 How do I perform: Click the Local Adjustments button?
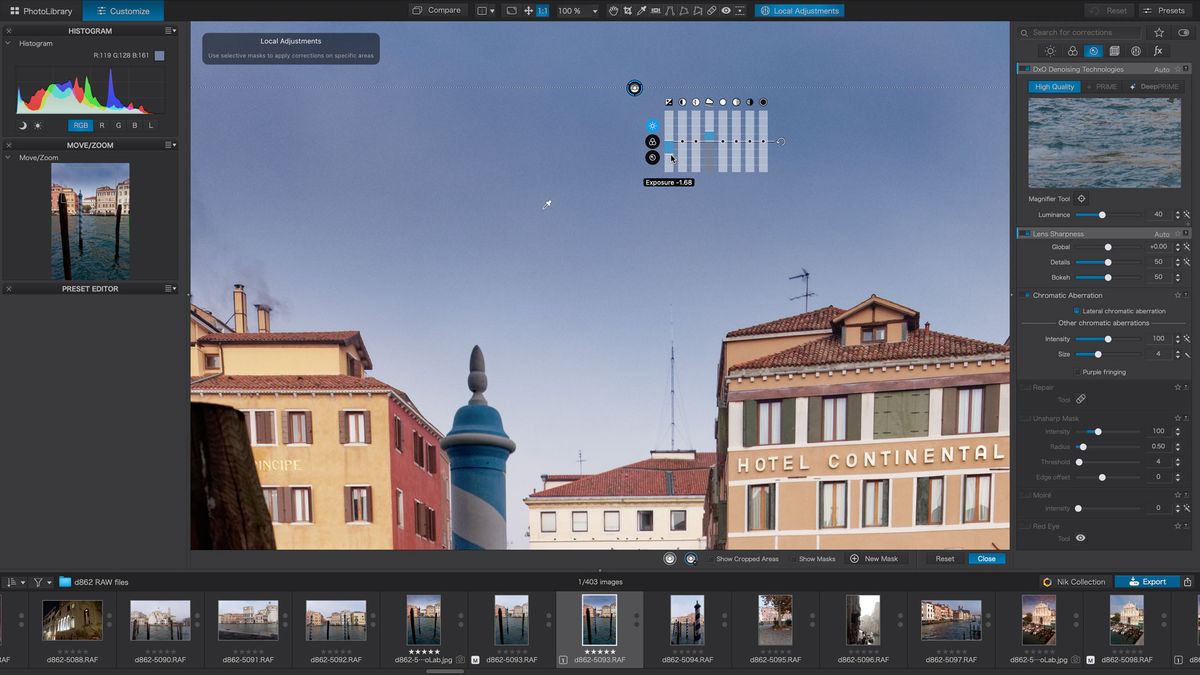(799, 11)
